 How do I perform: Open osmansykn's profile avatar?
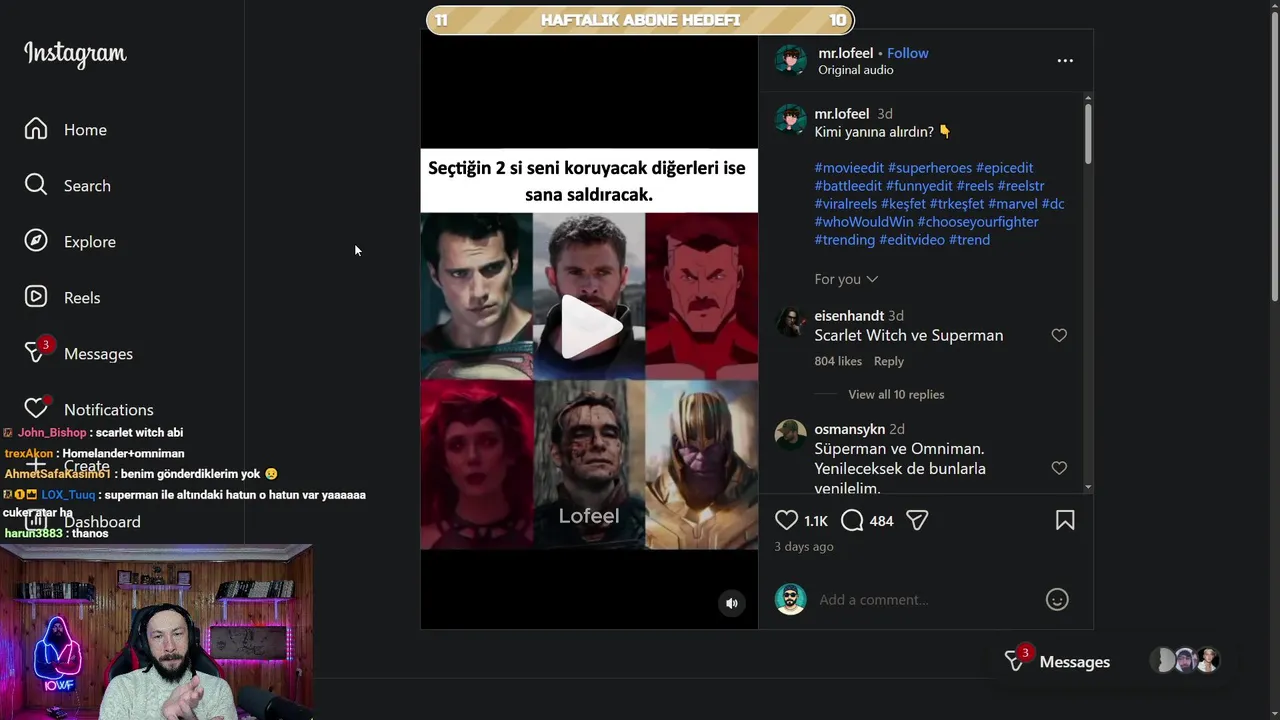click(x=791, y=435)
